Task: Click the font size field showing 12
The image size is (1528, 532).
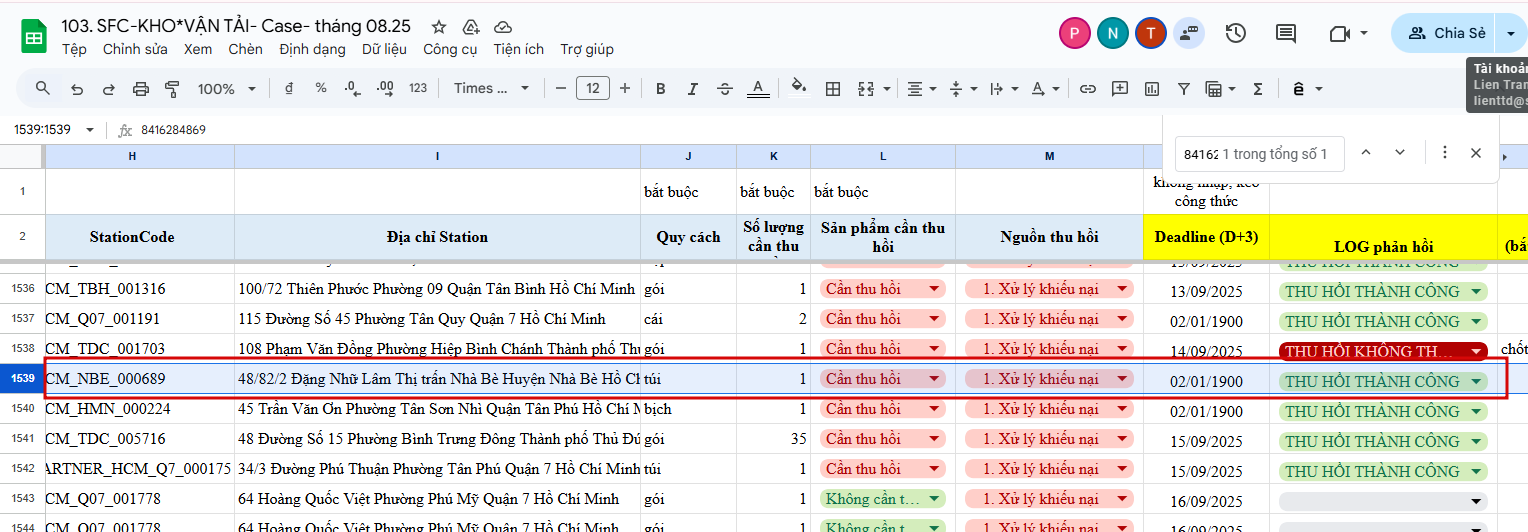Action: tap(593, 88)
